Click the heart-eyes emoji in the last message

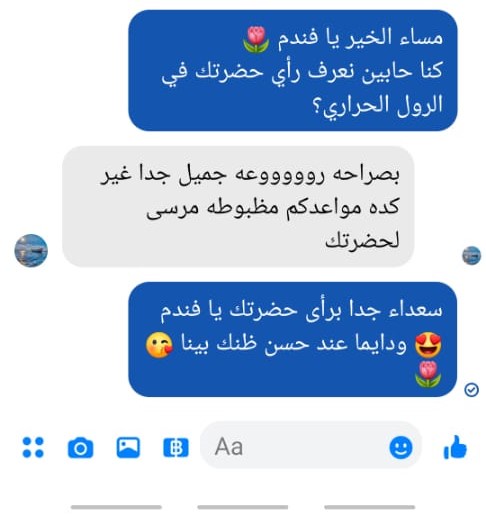coord(428,344)
